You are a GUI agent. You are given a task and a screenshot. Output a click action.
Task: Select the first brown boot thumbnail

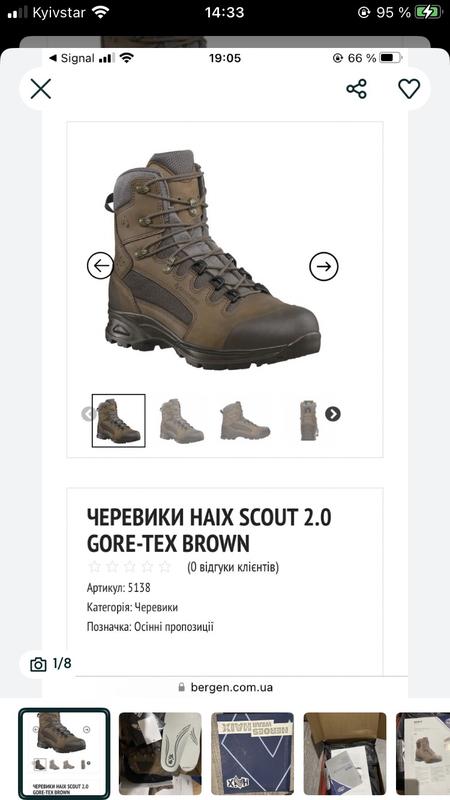[x=118, y=420]
